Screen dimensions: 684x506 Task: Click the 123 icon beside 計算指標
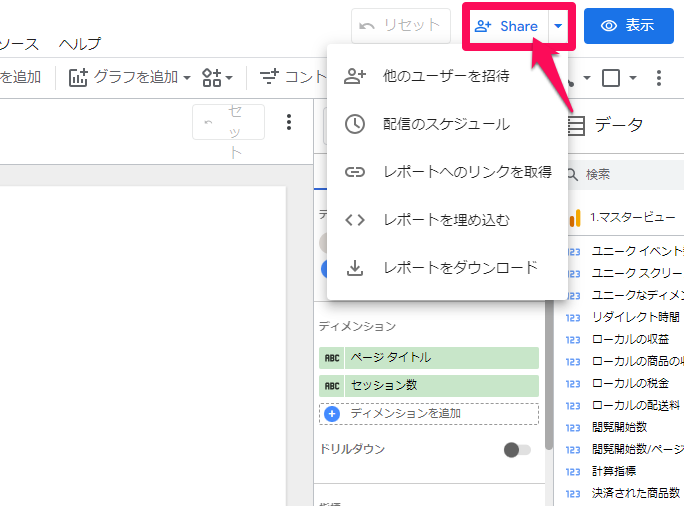click(573, 472)
